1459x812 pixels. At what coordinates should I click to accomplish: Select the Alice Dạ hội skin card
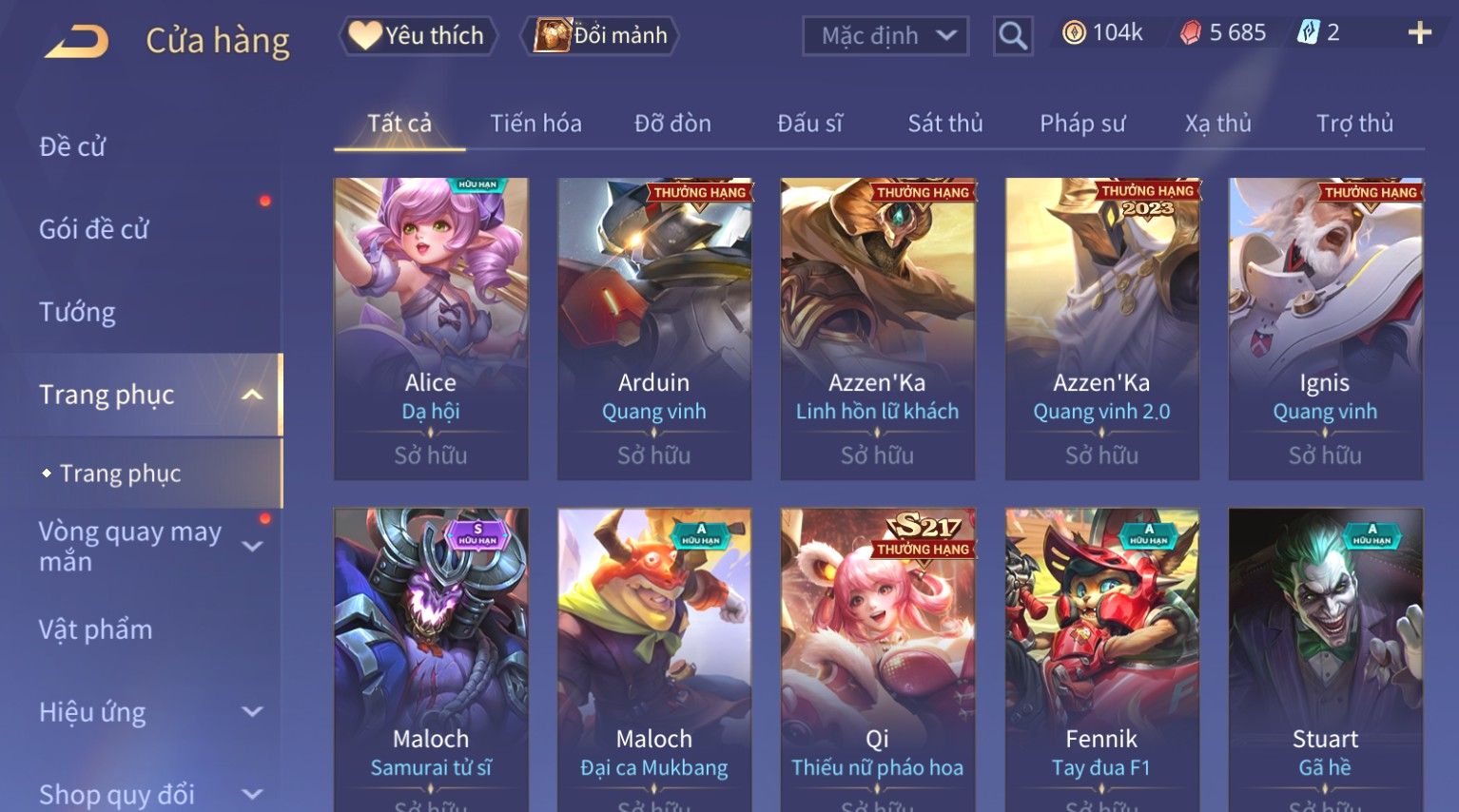pos(431,328)
